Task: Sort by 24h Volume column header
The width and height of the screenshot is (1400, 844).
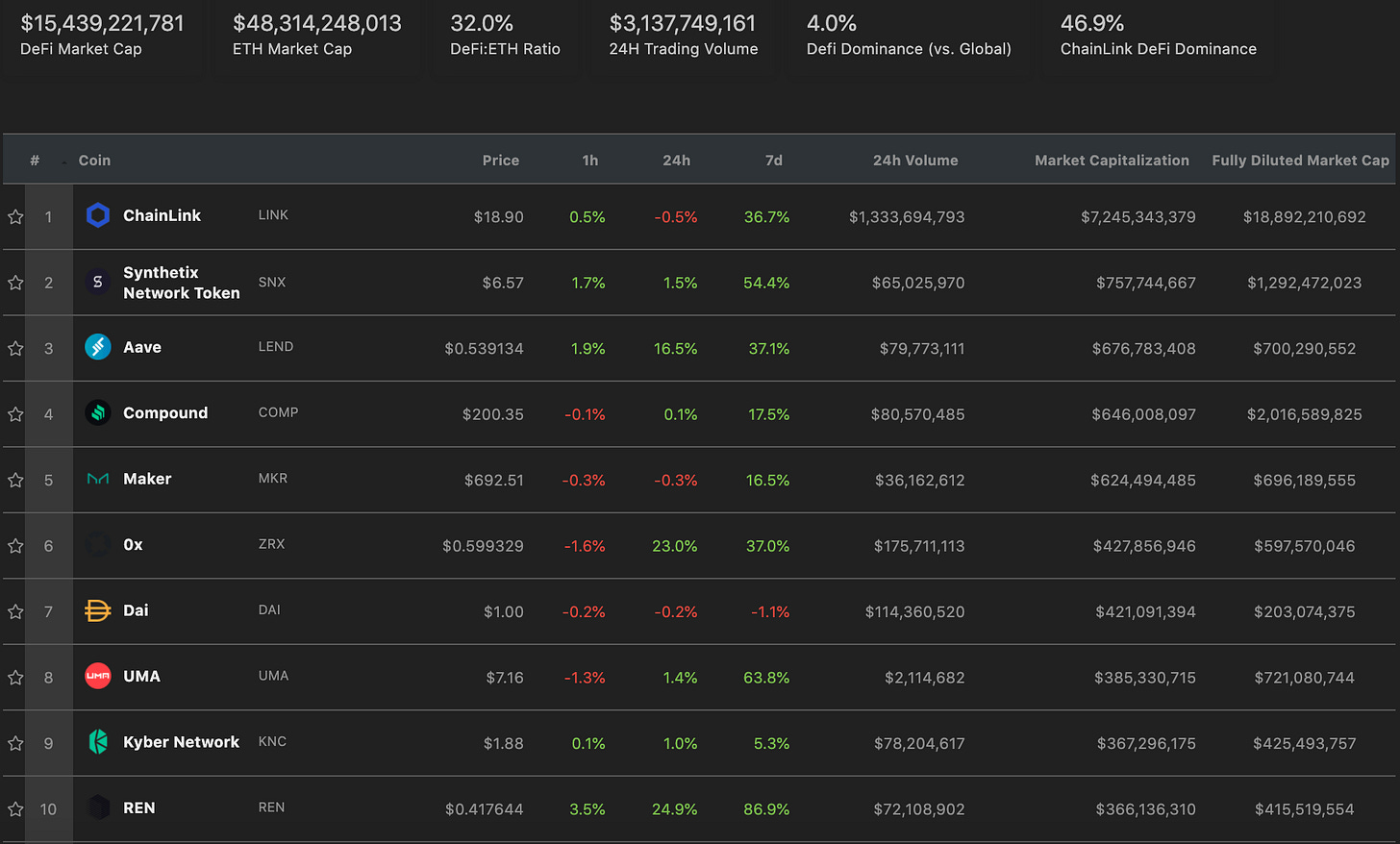Action: [x=915, y=161]
